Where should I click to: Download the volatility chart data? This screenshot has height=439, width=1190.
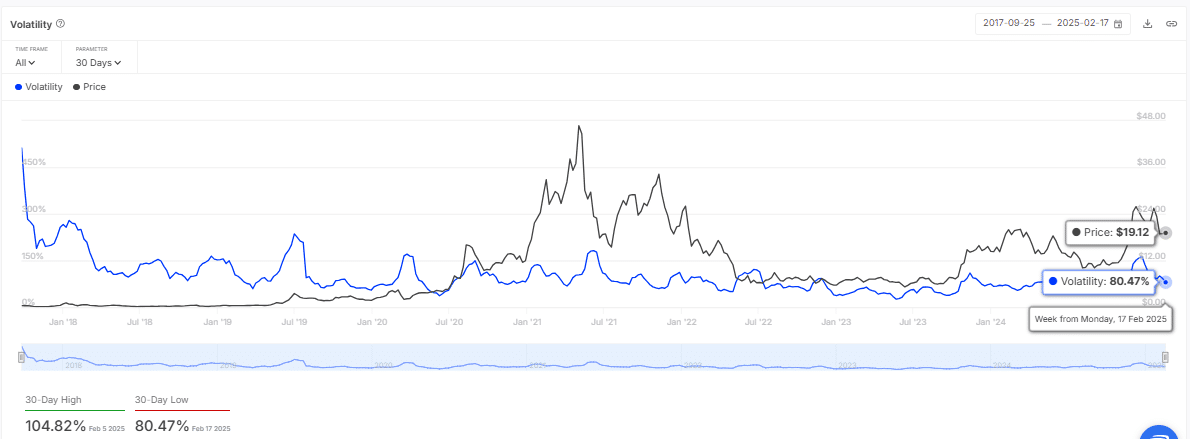pyautogui.click(x=1148, y=23)
